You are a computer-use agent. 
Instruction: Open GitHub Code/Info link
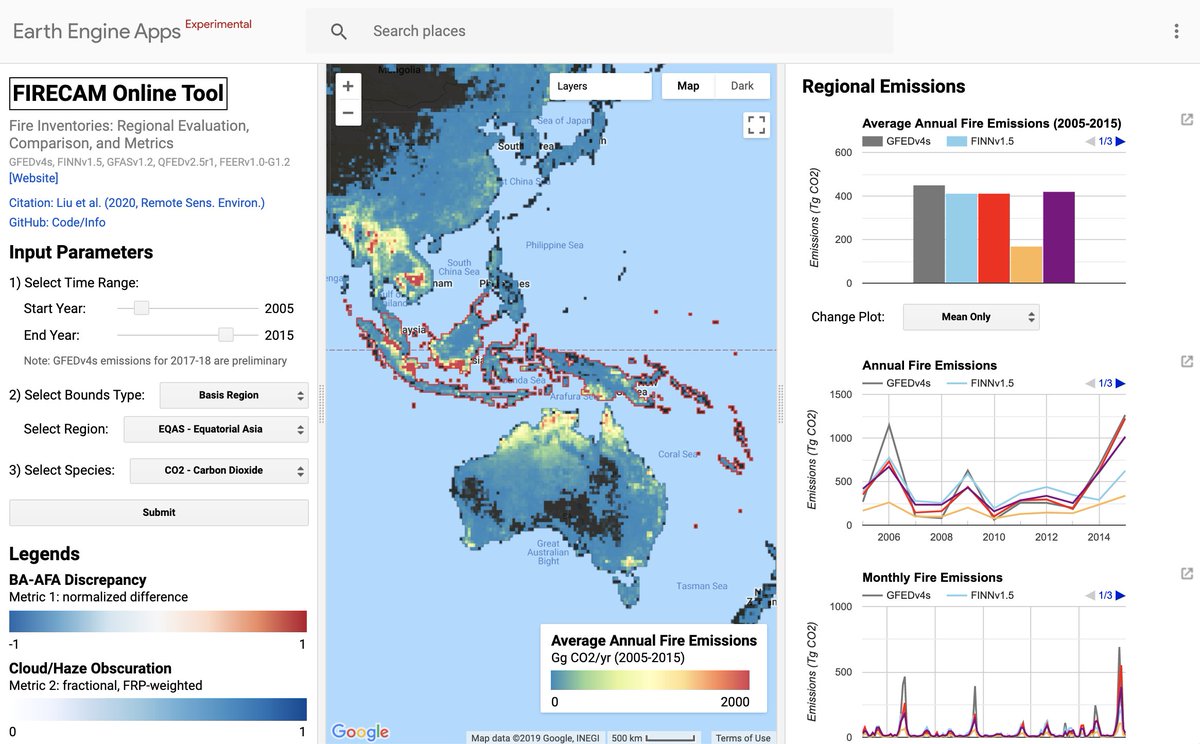click(x=57, y=222)
